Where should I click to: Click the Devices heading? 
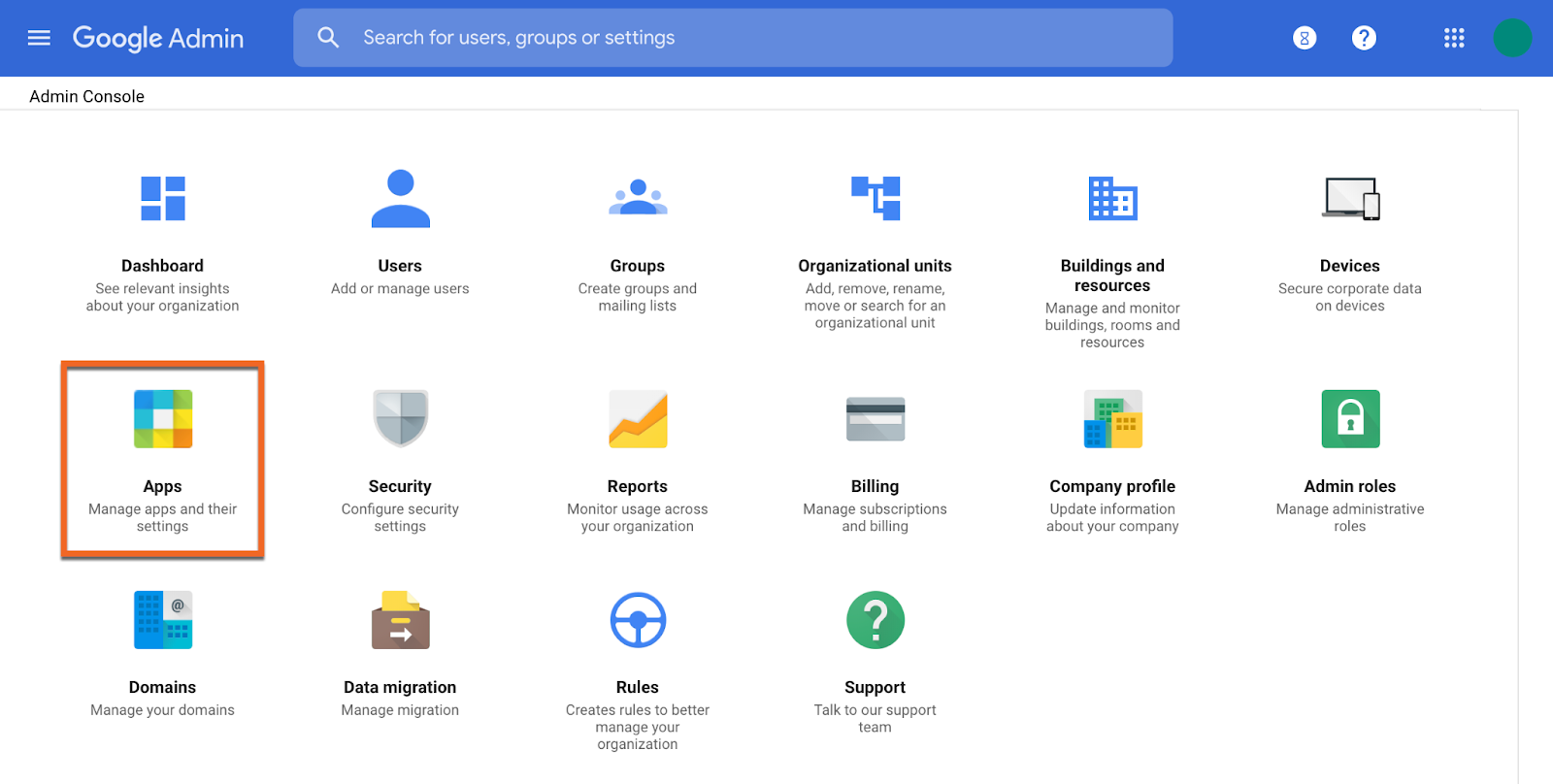[1349, 266]
